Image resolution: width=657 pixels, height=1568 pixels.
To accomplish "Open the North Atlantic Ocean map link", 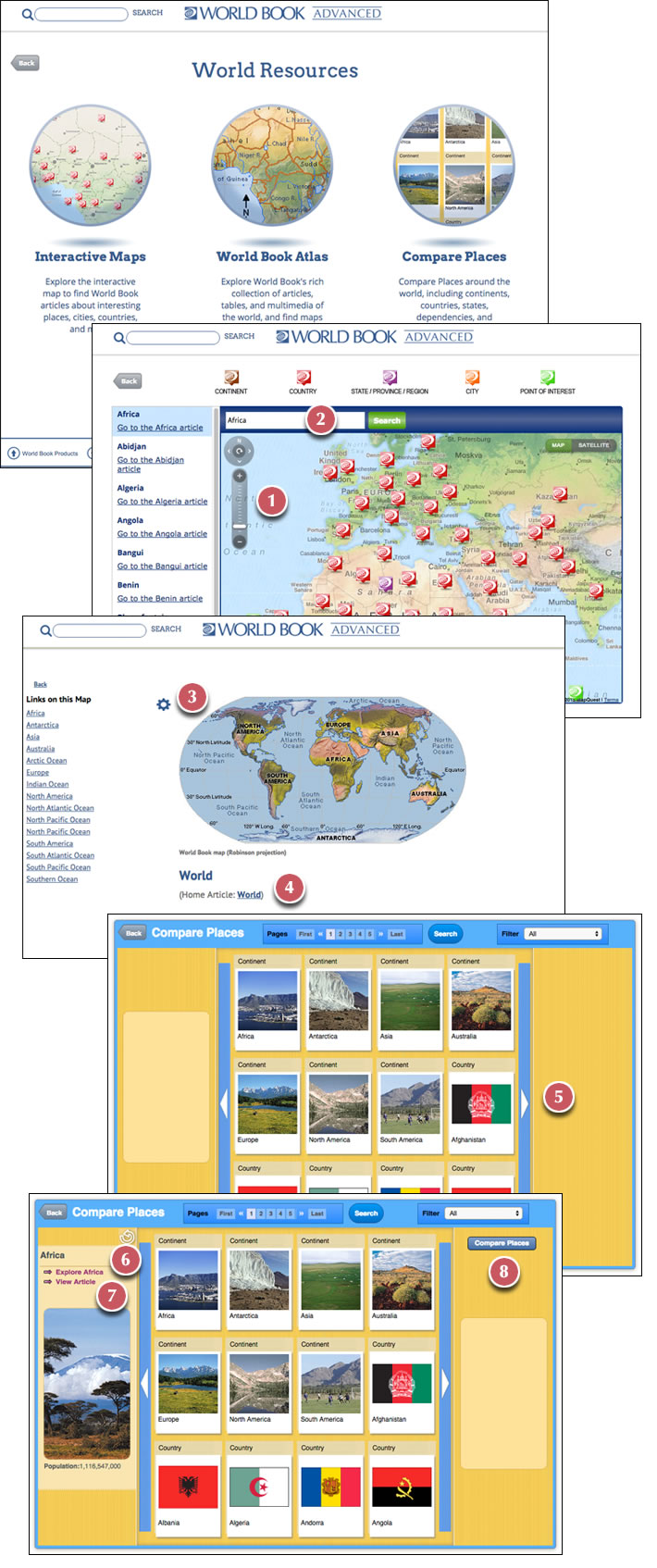I will (x=60, y=808).
